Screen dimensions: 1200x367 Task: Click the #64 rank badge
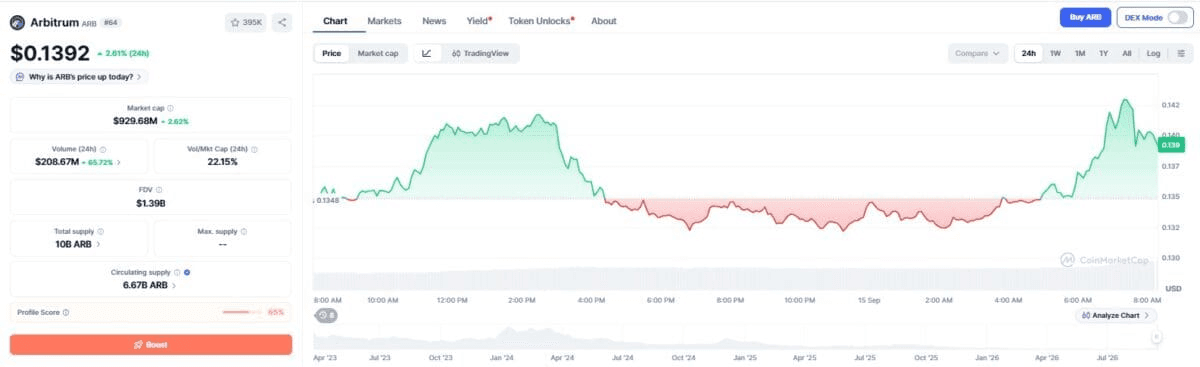tap(111, 21)
